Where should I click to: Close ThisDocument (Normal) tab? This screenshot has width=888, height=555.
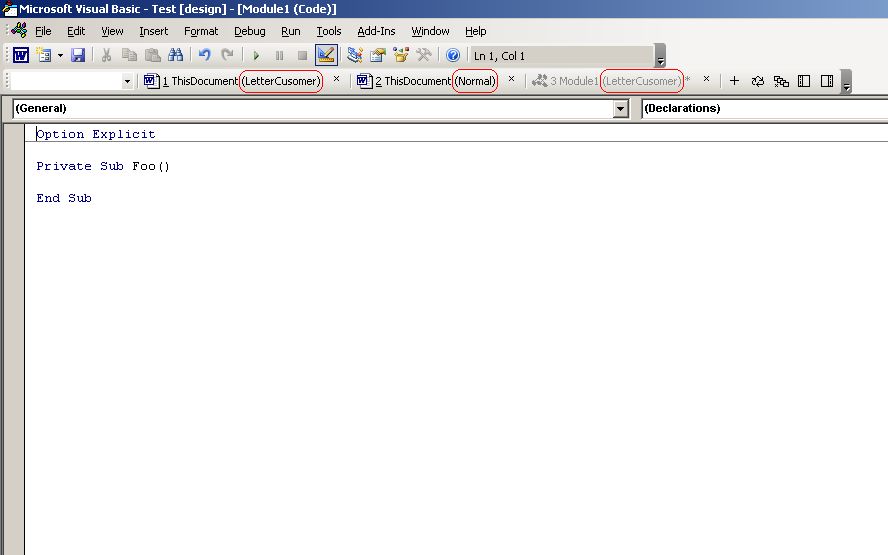tap(511, 79)
